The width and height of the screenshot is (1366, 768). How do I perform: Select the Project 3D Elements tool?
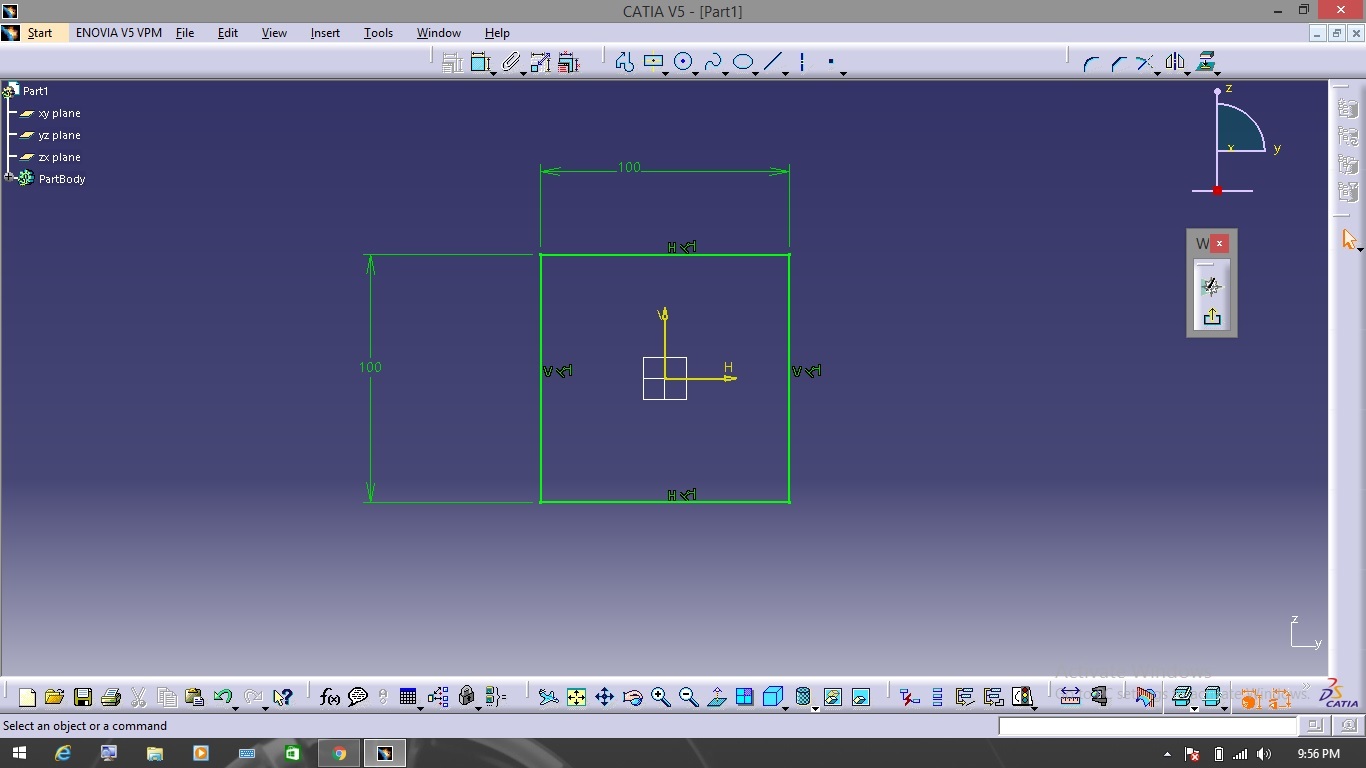click(x=1206, y=62)
